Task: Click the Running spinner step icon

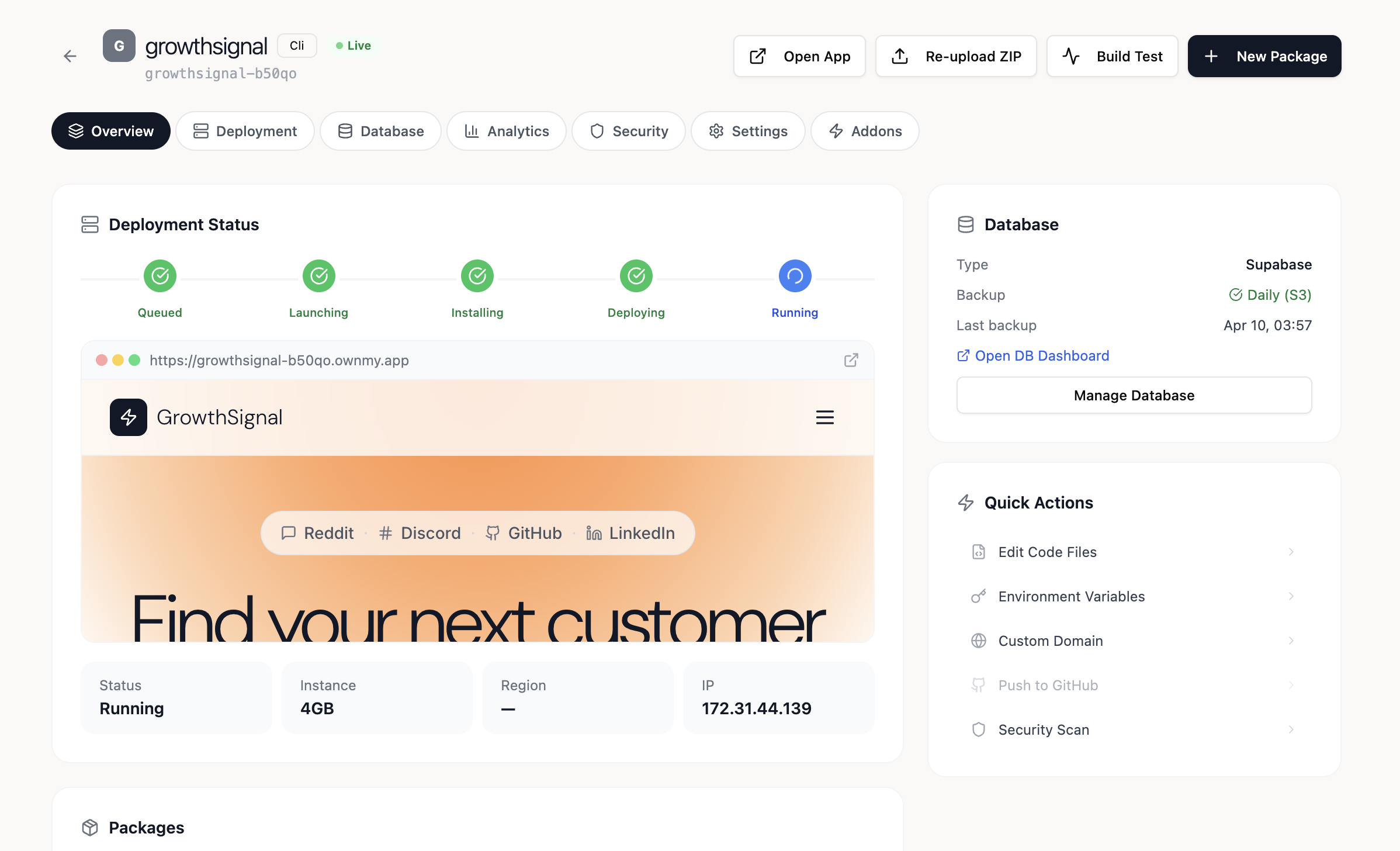Action: (x=795, y=276)
